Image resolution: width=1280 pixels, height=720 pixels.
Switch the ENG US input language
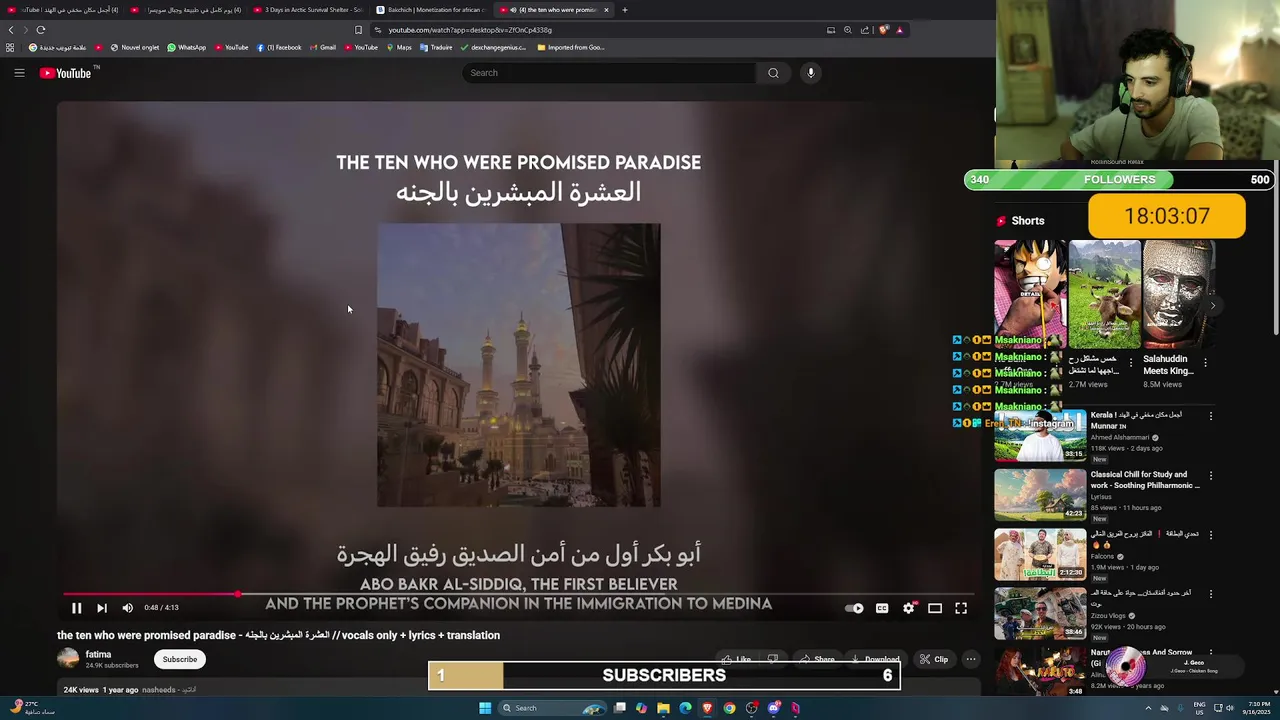(x=1199, y=708)
